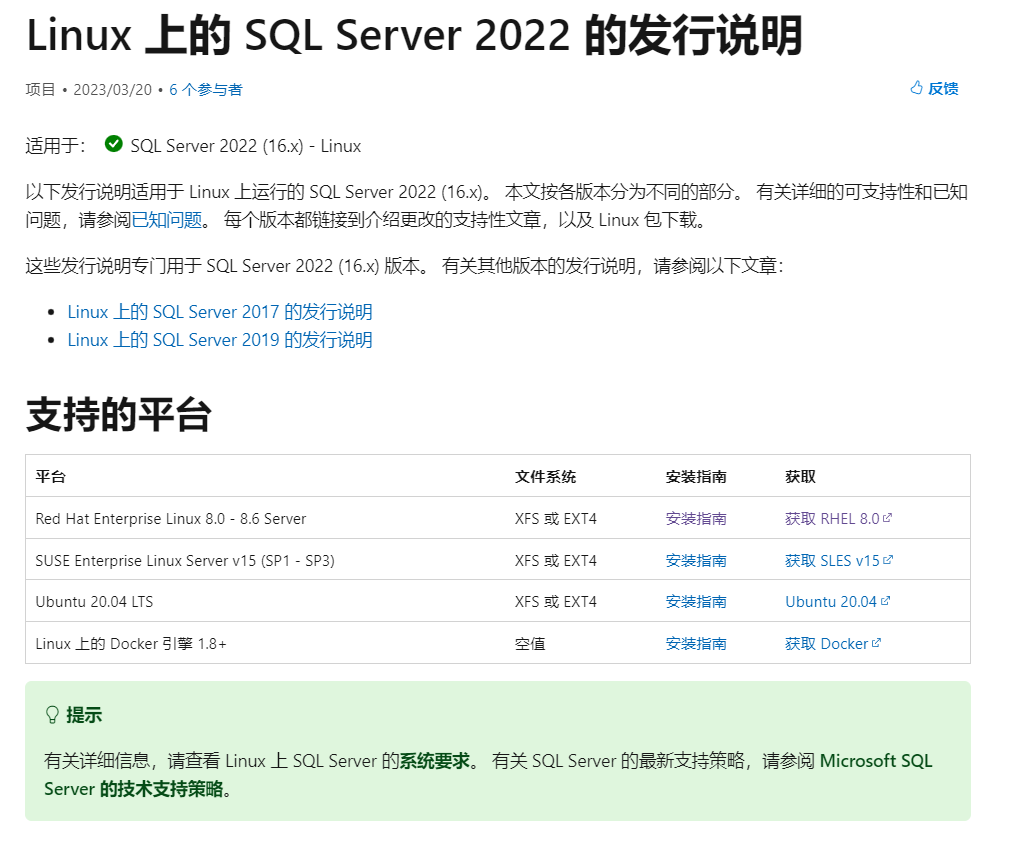Click the 安装指南 column header
The height and width of the screenshot is (841, 1011).
point(696,477)
